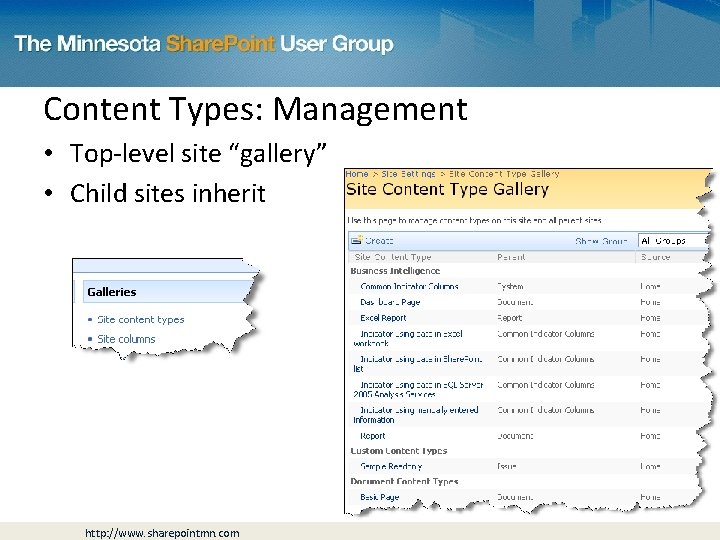Click the sharepointmn.com URL in footer
720x540 pixels.
[162, 533]
